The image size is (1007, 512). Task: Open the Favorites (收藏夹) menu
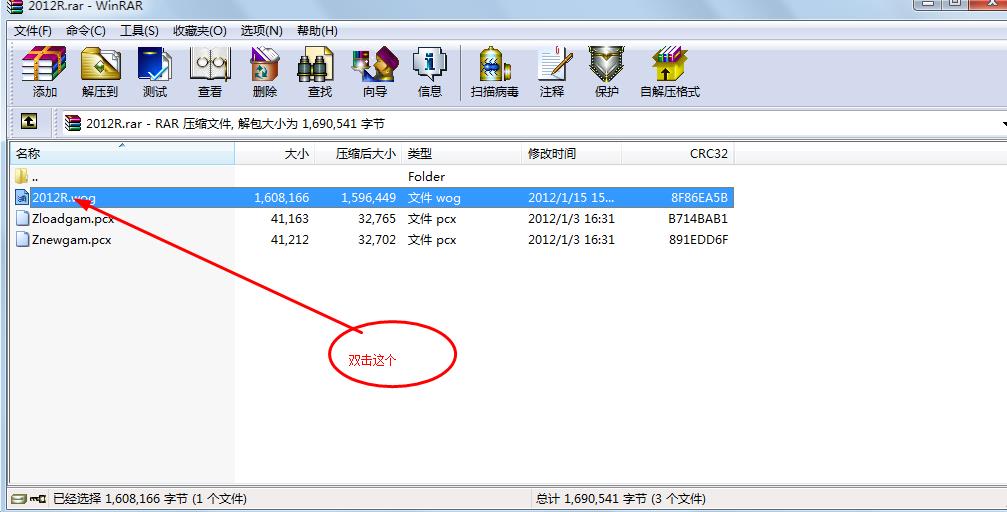pos(200,31)
